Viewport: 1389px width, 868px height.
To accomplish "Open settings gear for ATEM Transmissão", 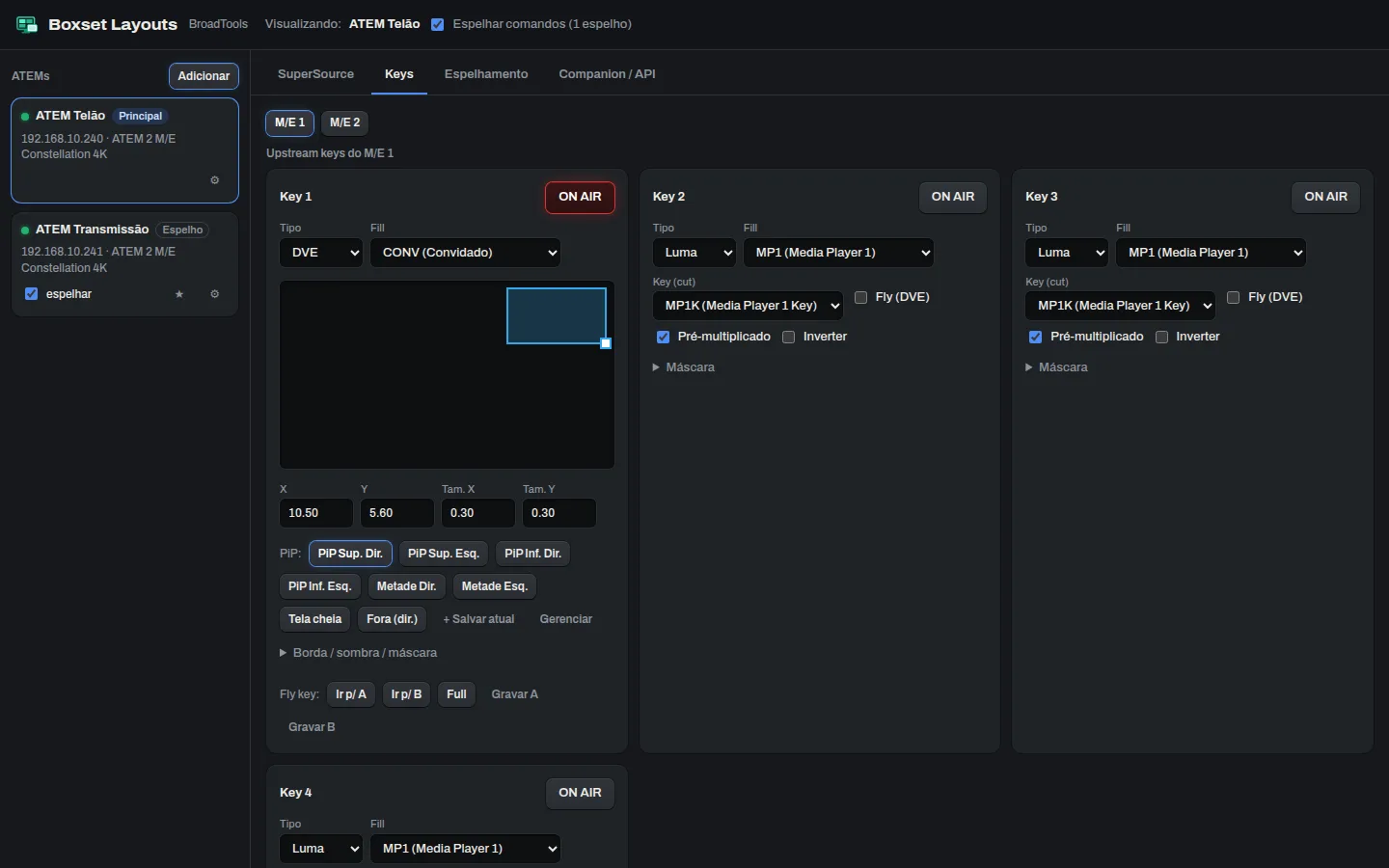I will (214, 294).
